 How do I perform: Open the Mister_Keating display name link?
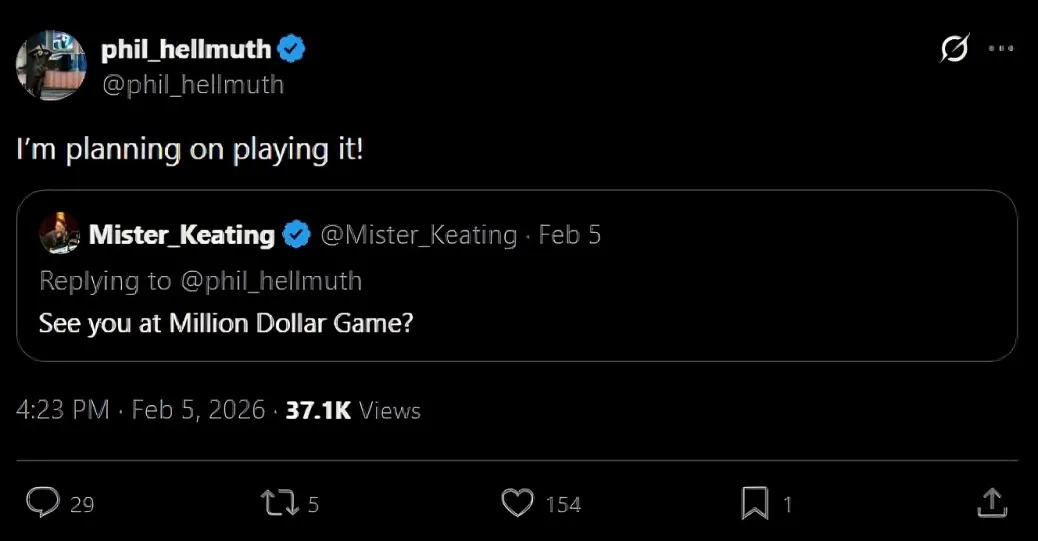[x=181, y=235]
